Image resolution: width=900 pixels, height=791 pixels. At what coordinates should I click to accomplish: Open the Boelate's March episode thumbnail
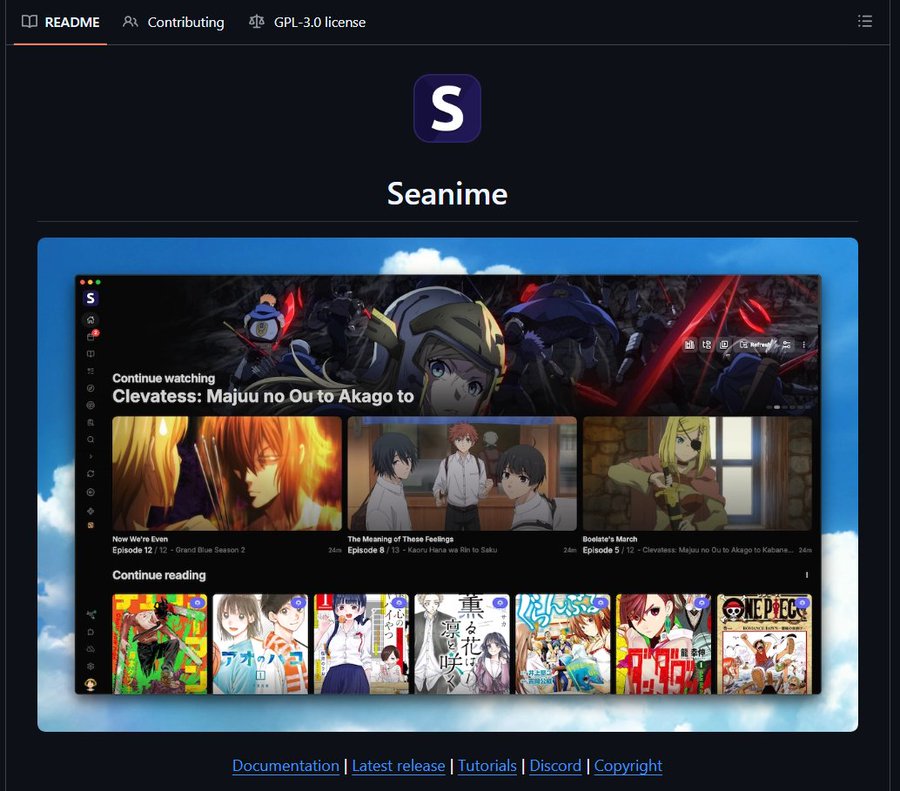pos(697,474)
